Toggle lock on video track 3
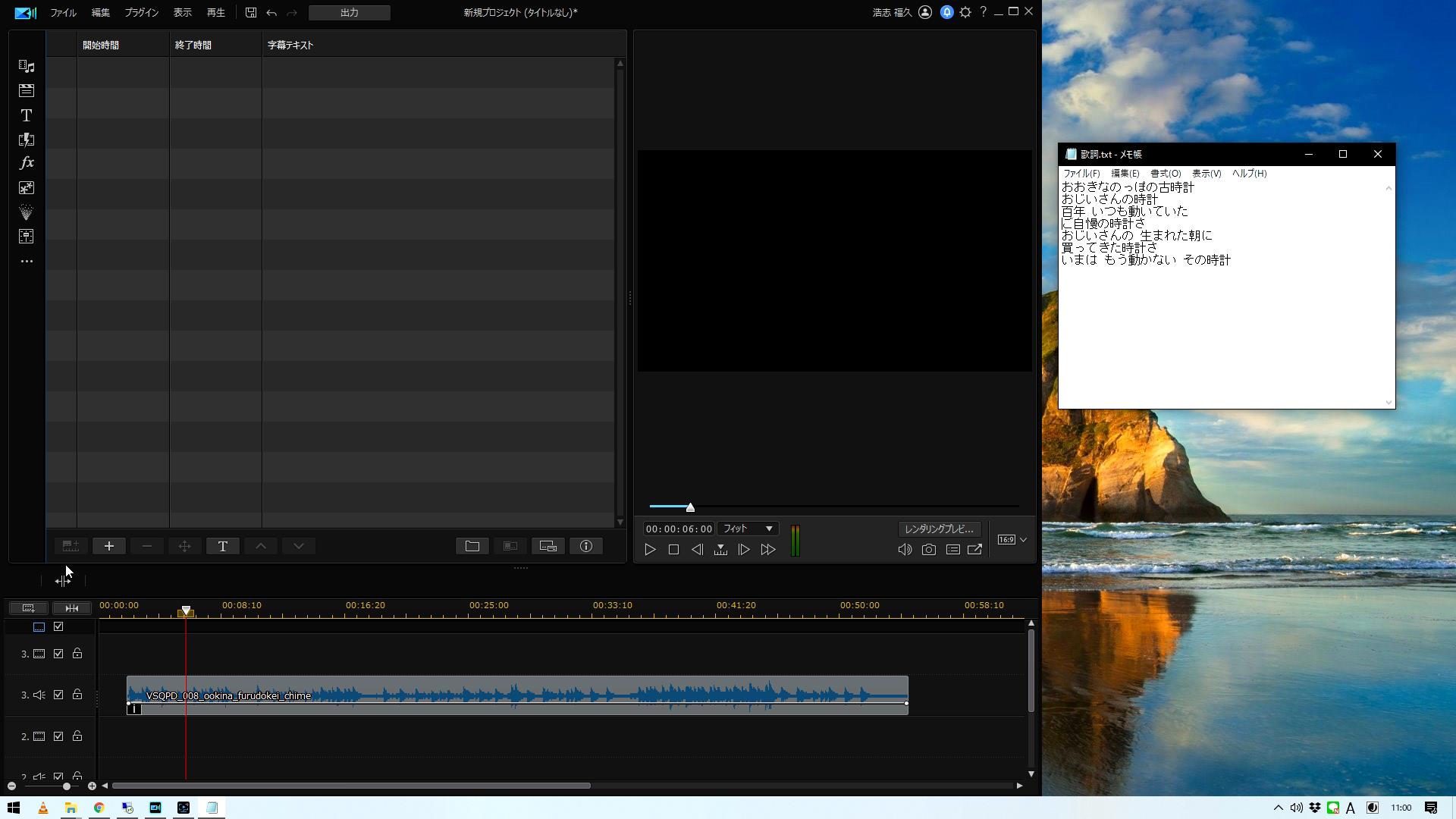Image resolution: width=1456 pixels, height=819 pixels. click(x=77, y=654)
